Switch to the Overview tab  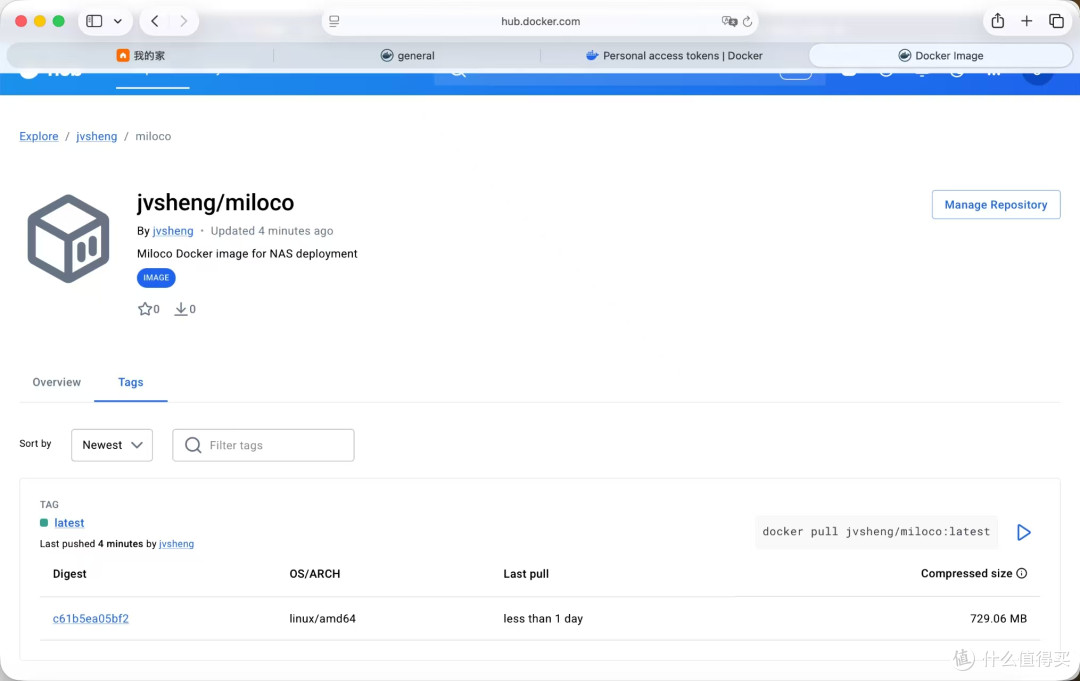tap(56, 382)
